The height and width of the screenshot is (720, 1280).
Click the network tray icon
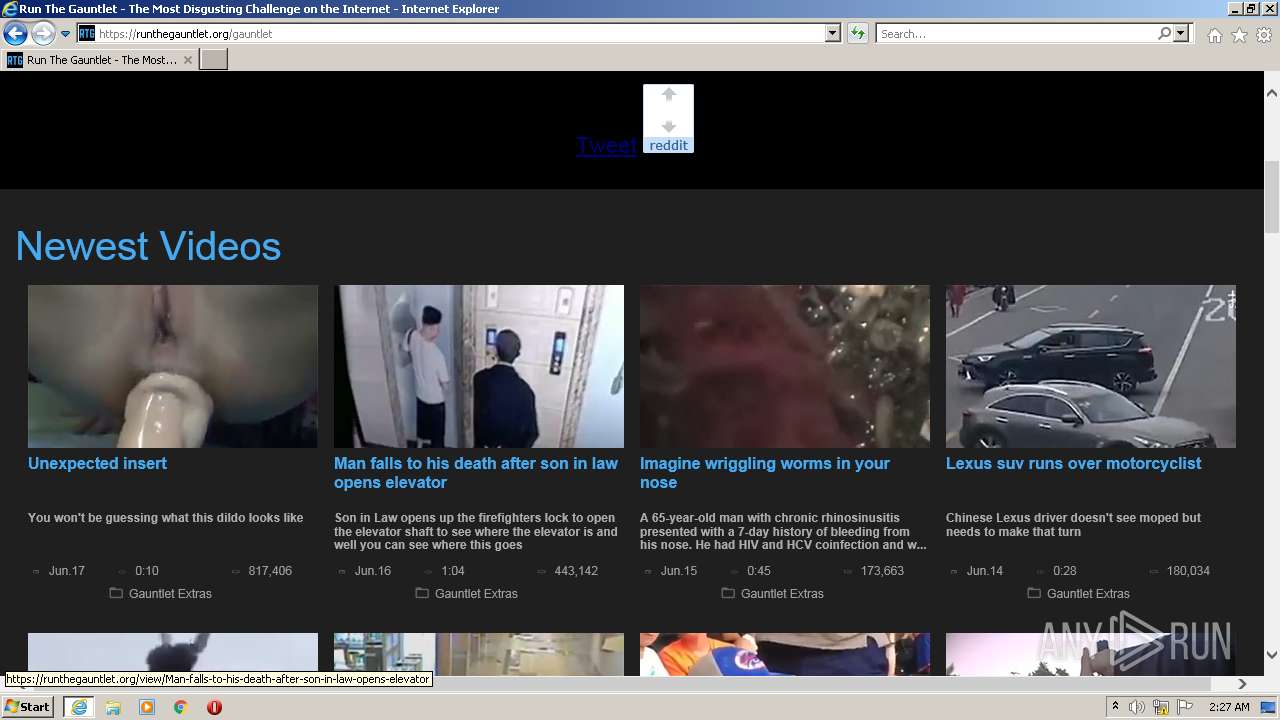pyautogui.click(x=1161, y=707)
